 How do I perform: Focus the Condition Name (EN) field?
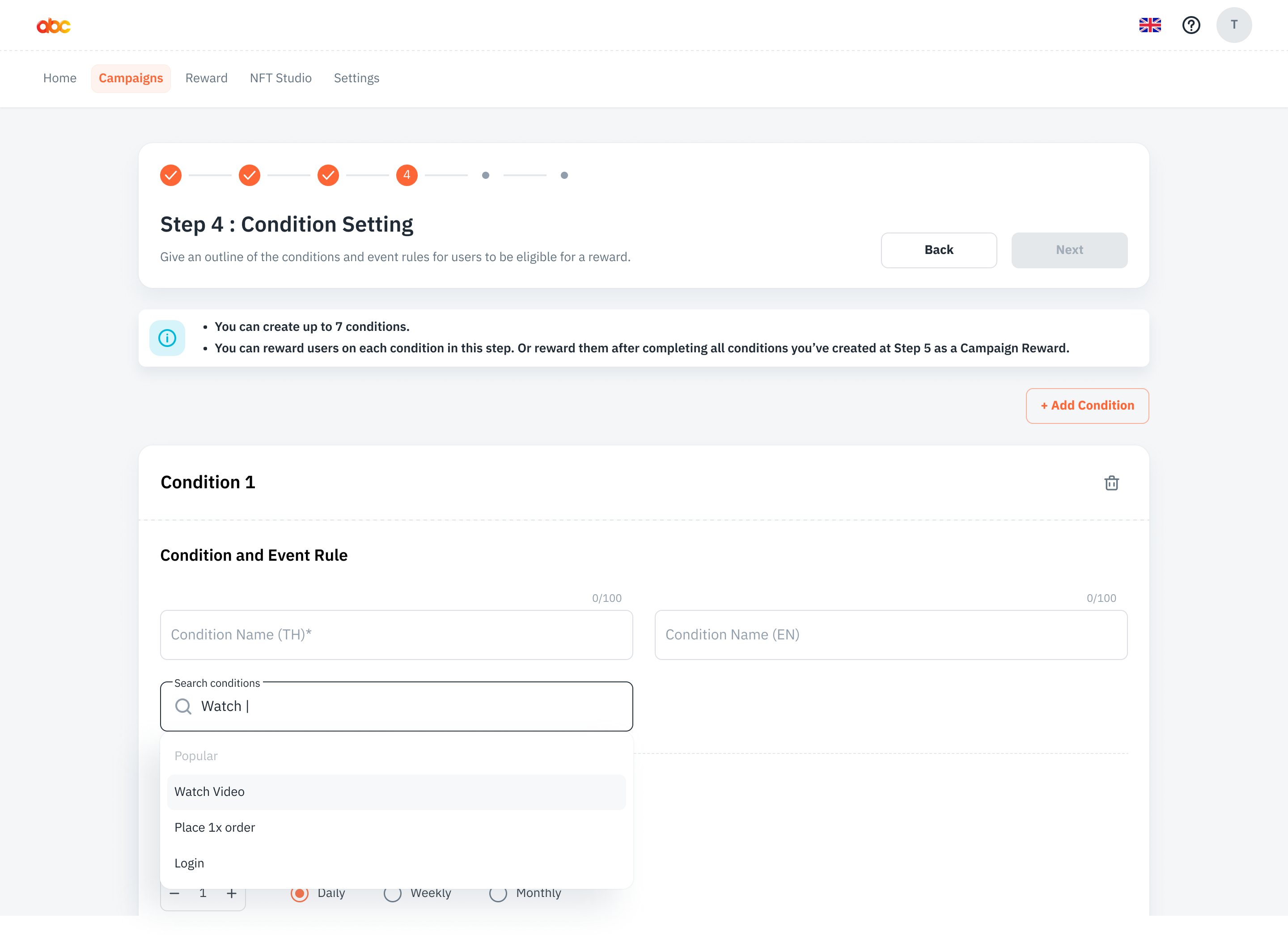[x=891, y=635]
